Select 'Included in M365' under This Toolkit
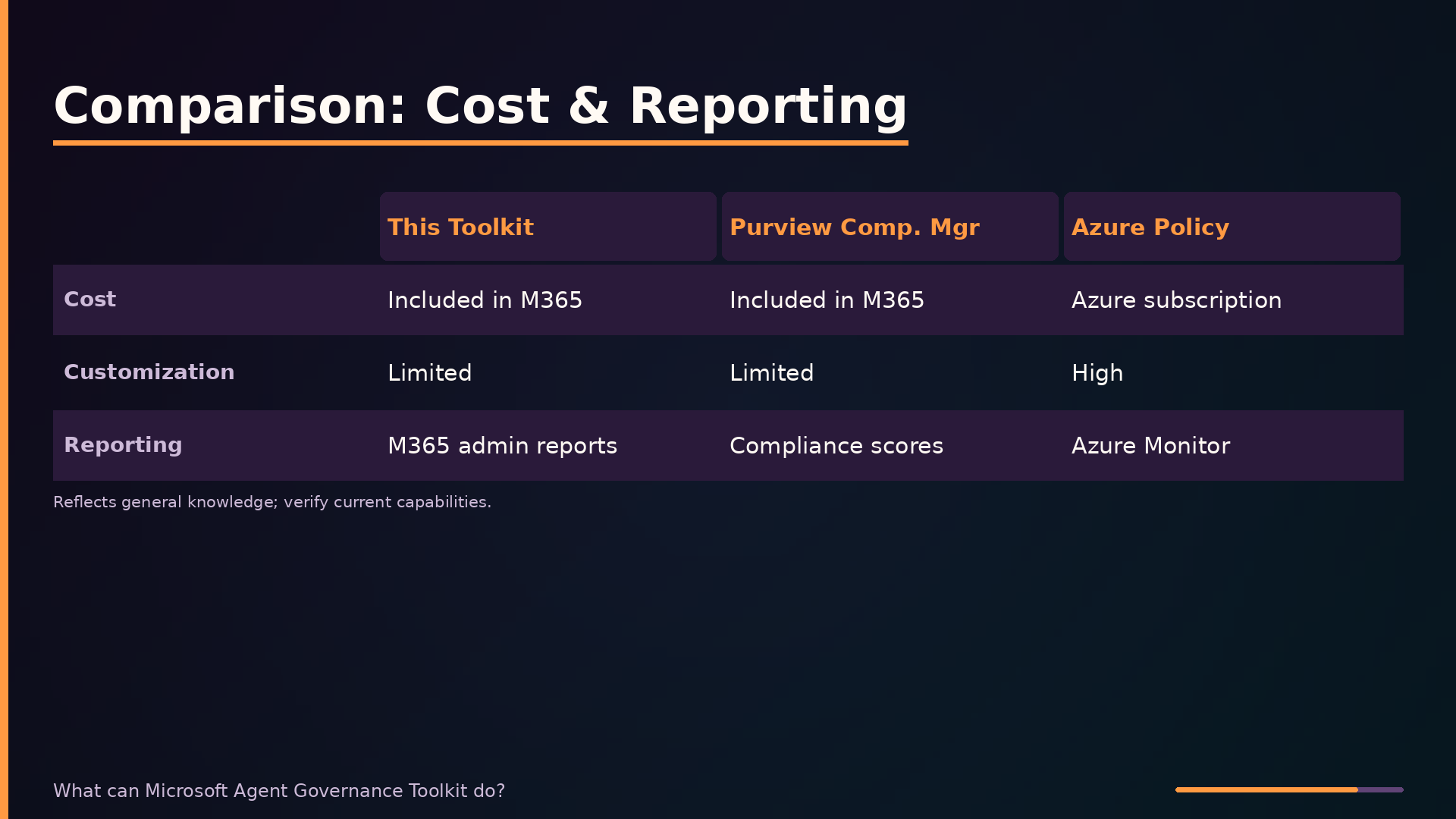1456x819 pixels. 485,300
